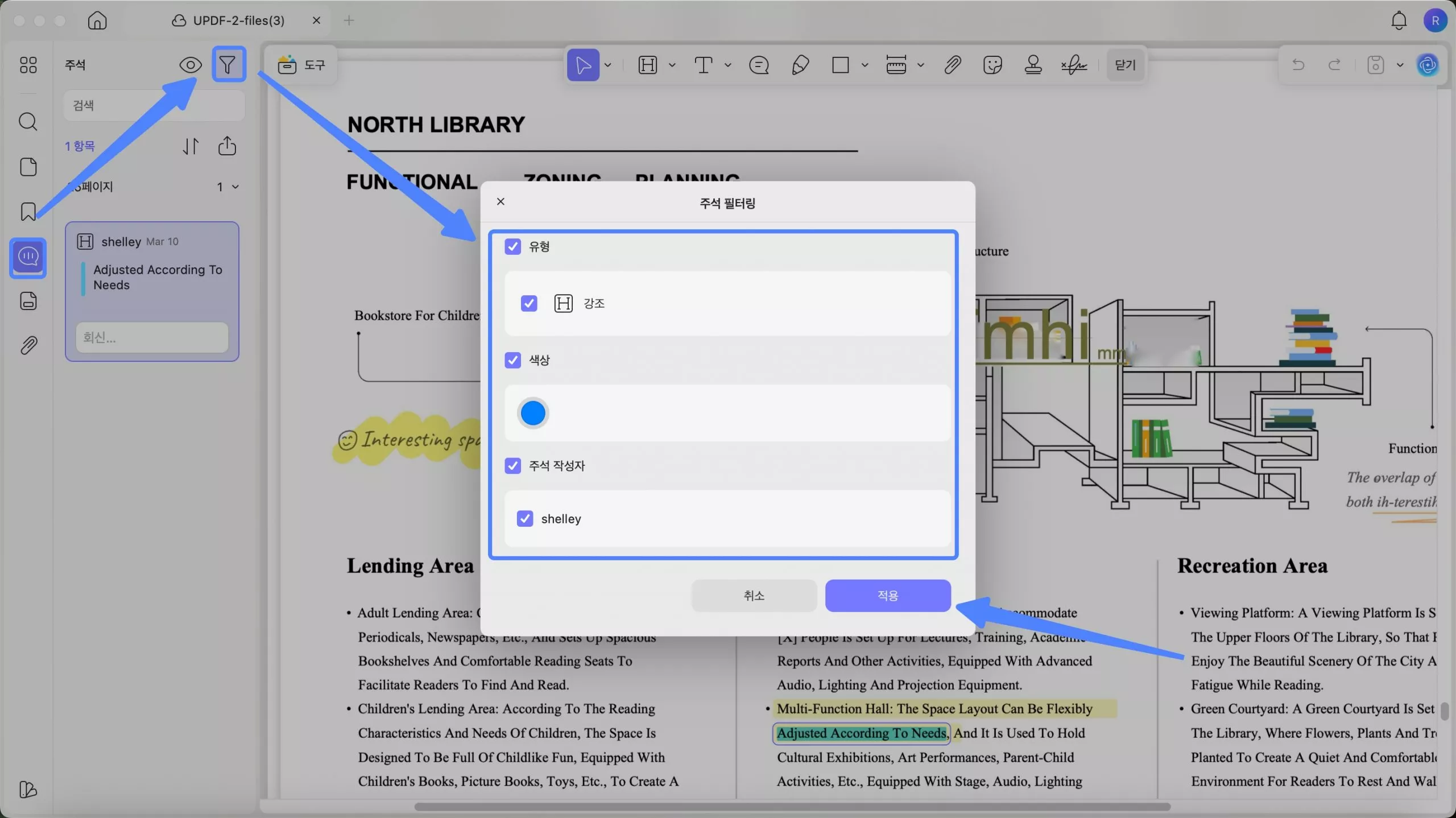
Task: Select the blue color swatch
Action: pyautogui.click(x=533, y=413)
